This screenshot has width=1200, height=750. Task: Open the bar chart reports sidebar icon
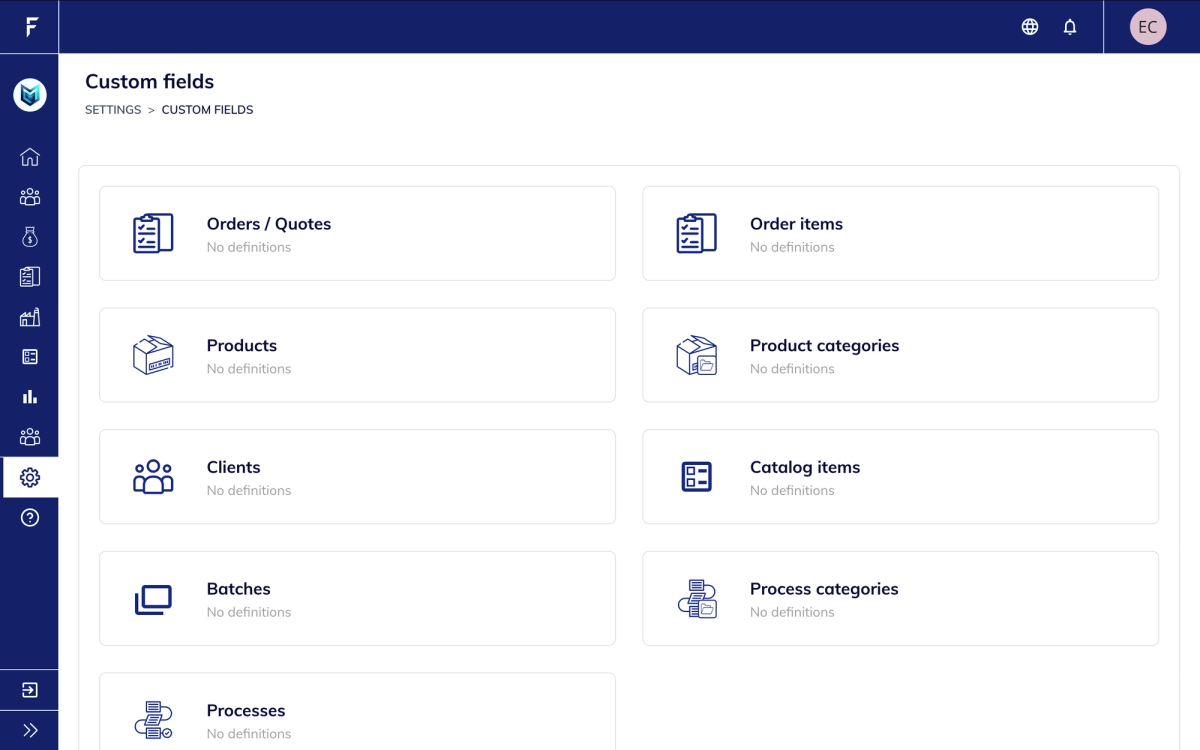30,397
